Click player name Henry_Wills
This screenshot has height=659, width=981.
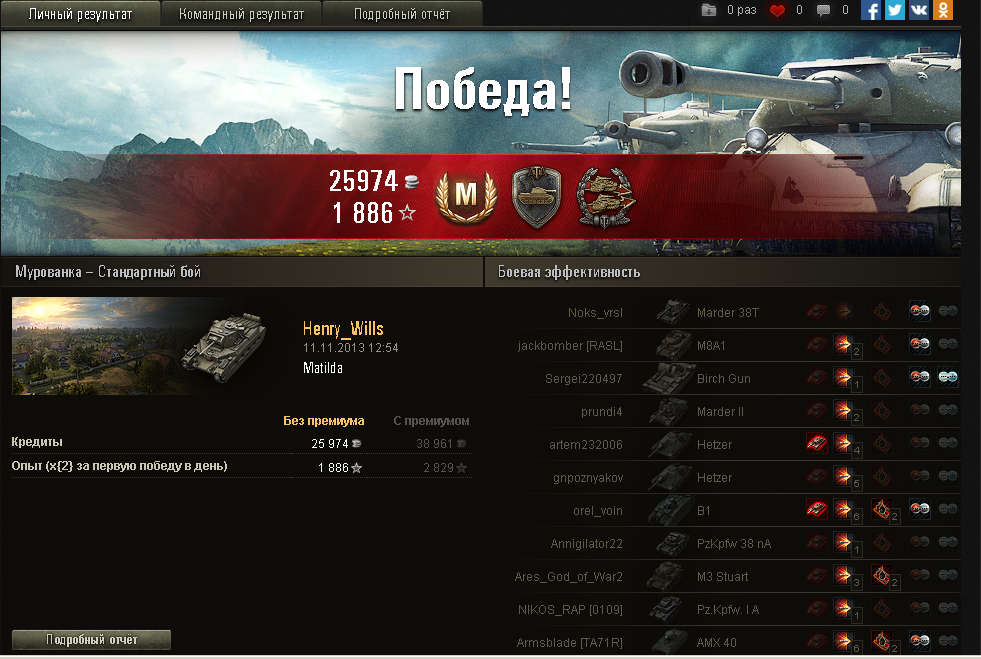click(343, 329)
